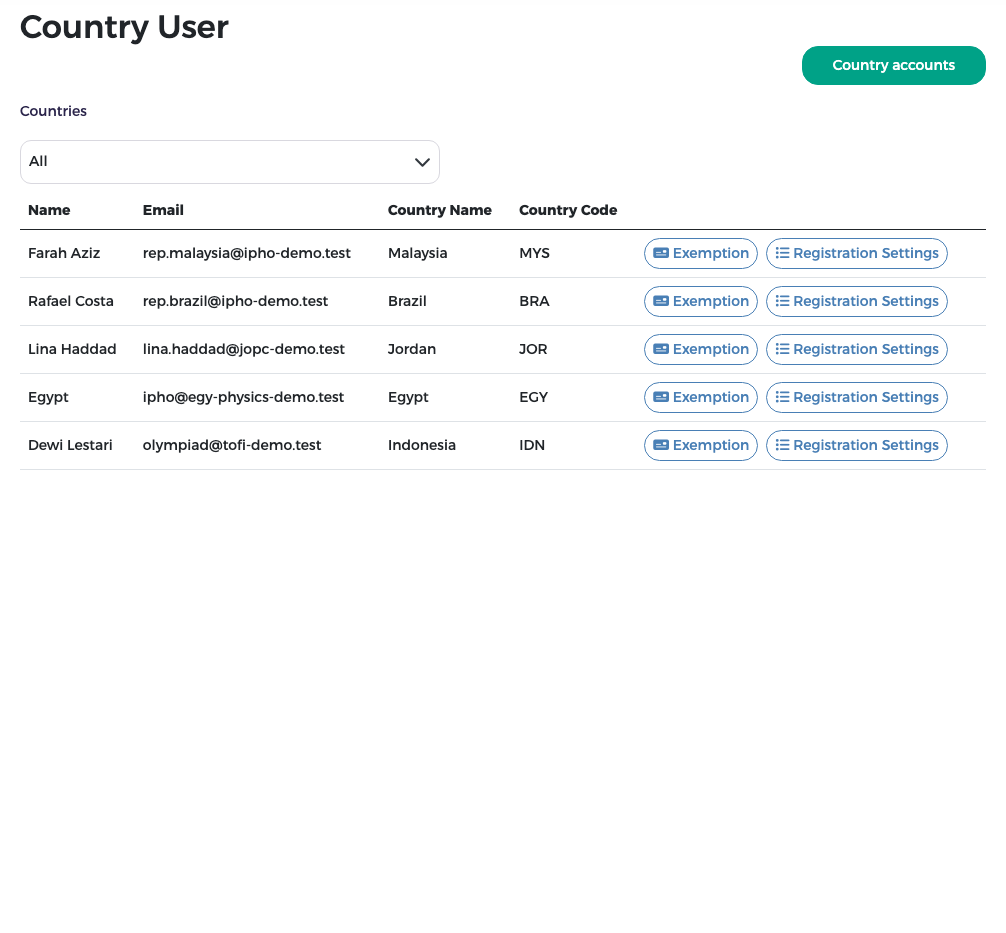Click country code IDN
The image size is (1006, 933).
click(532, 446)
